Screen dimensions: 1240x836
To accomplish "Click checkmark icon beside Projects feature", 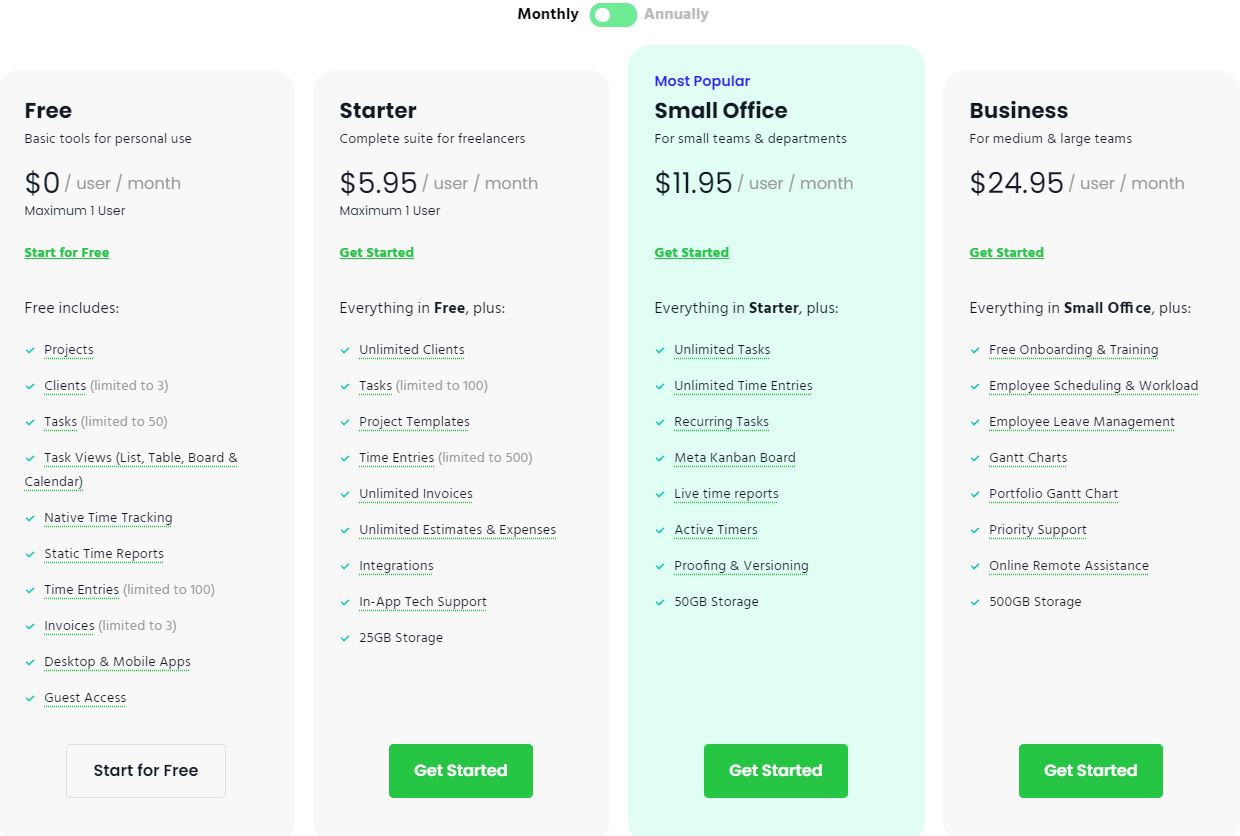I will (x=30, y=351).
